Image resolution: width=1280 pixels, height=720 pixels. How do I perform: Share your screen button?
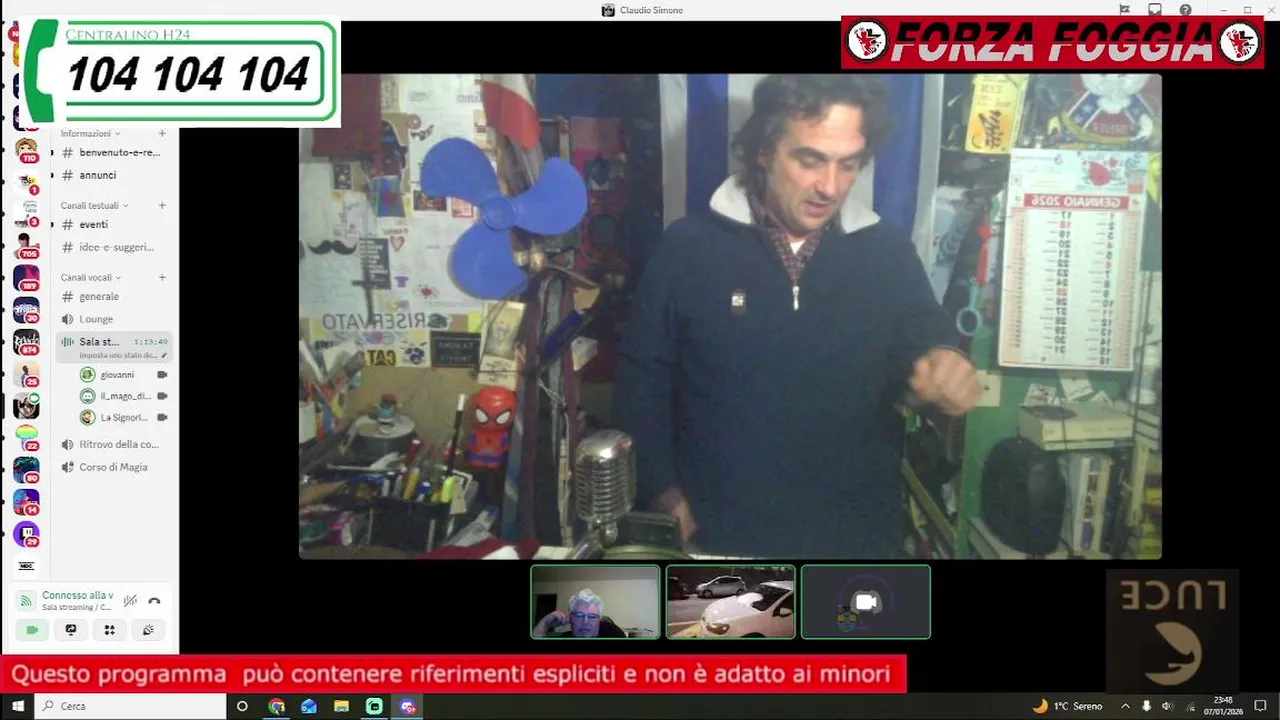(x=70, y=630)
